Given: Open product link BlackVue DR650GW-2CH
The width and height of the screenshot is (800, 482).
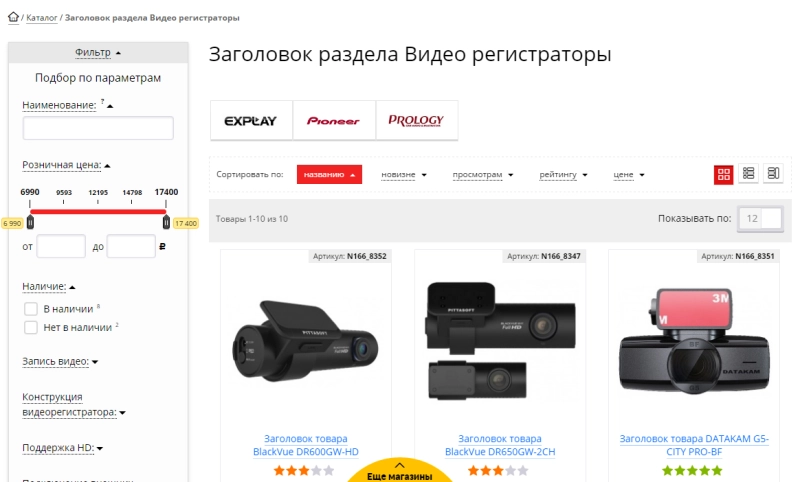Looking at the screenshot, I should (x=499, y=445).
